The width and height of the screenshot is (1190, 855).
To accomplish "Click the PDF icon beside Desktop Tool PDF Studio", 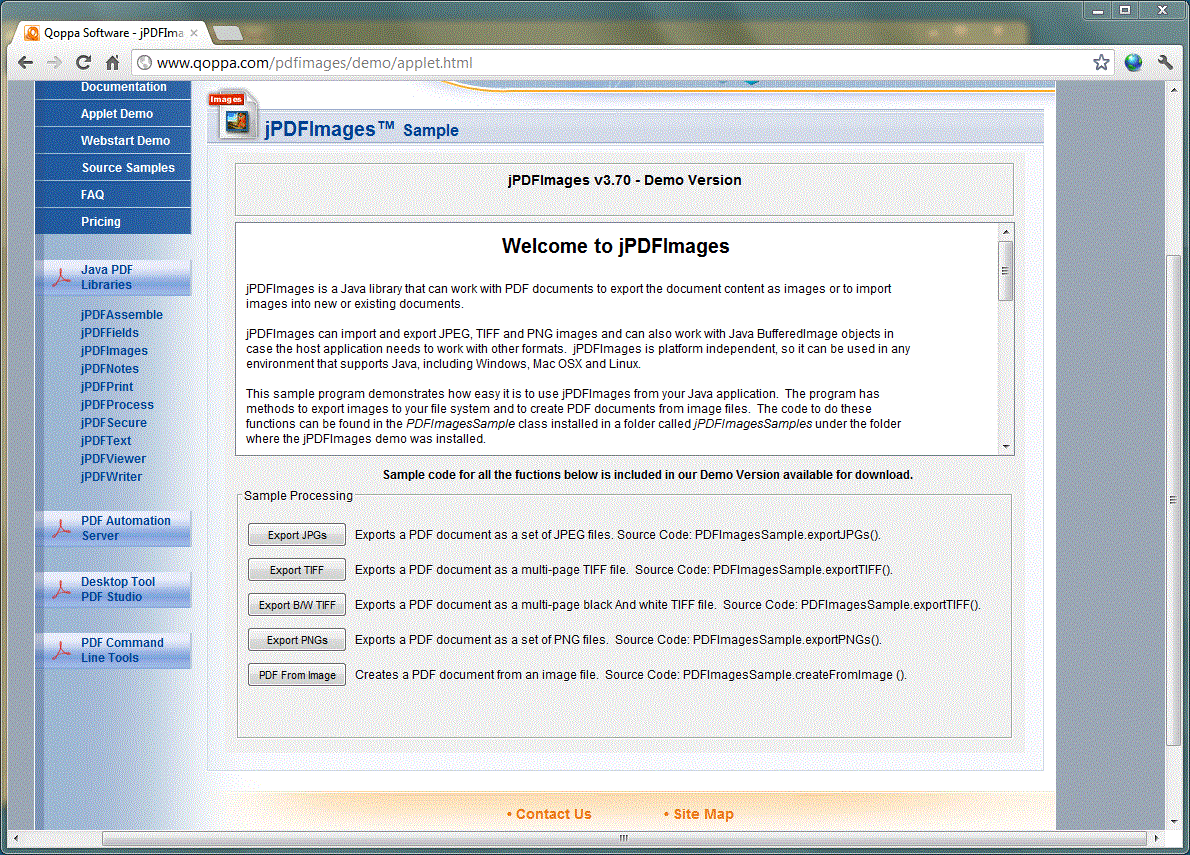I will pyautogui.click(x=61, y=589).
